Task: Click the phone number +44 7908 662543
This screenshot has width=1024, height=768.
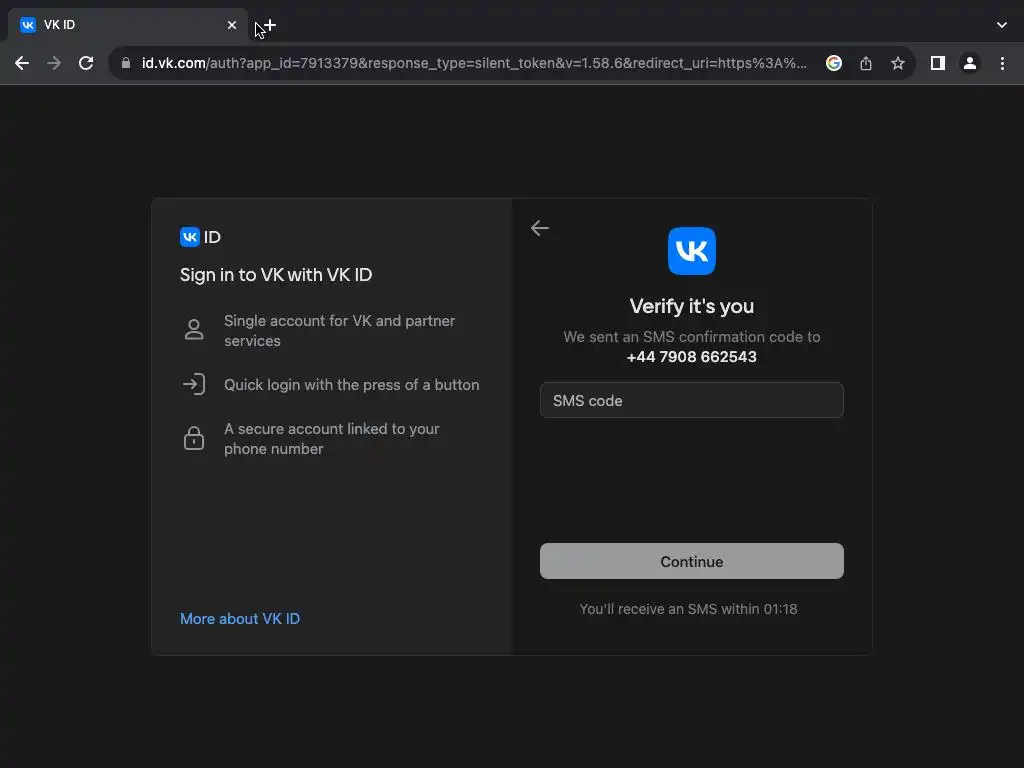Action: click(x=692, y=357)
